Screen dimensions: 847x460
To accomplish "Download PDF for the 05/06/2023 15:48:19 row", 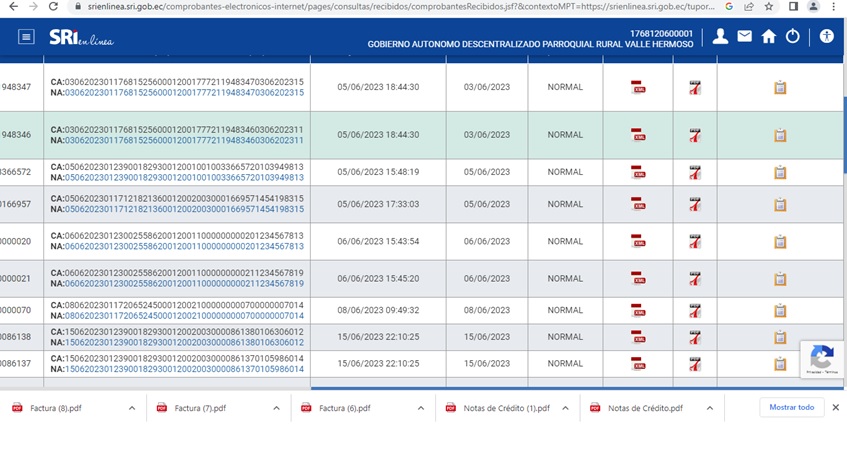I will (695, 172).
